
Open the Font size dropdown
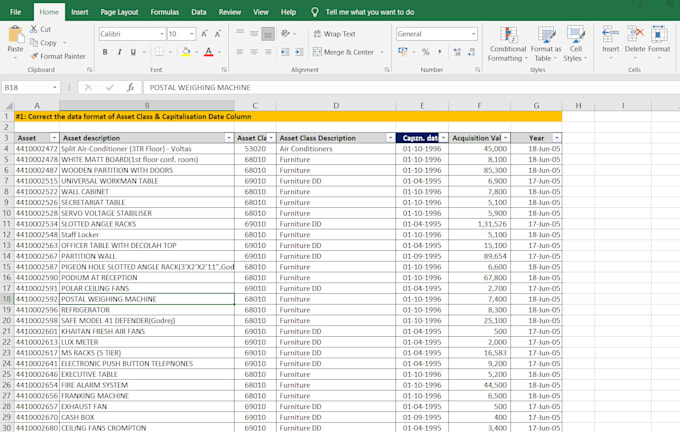192,34
